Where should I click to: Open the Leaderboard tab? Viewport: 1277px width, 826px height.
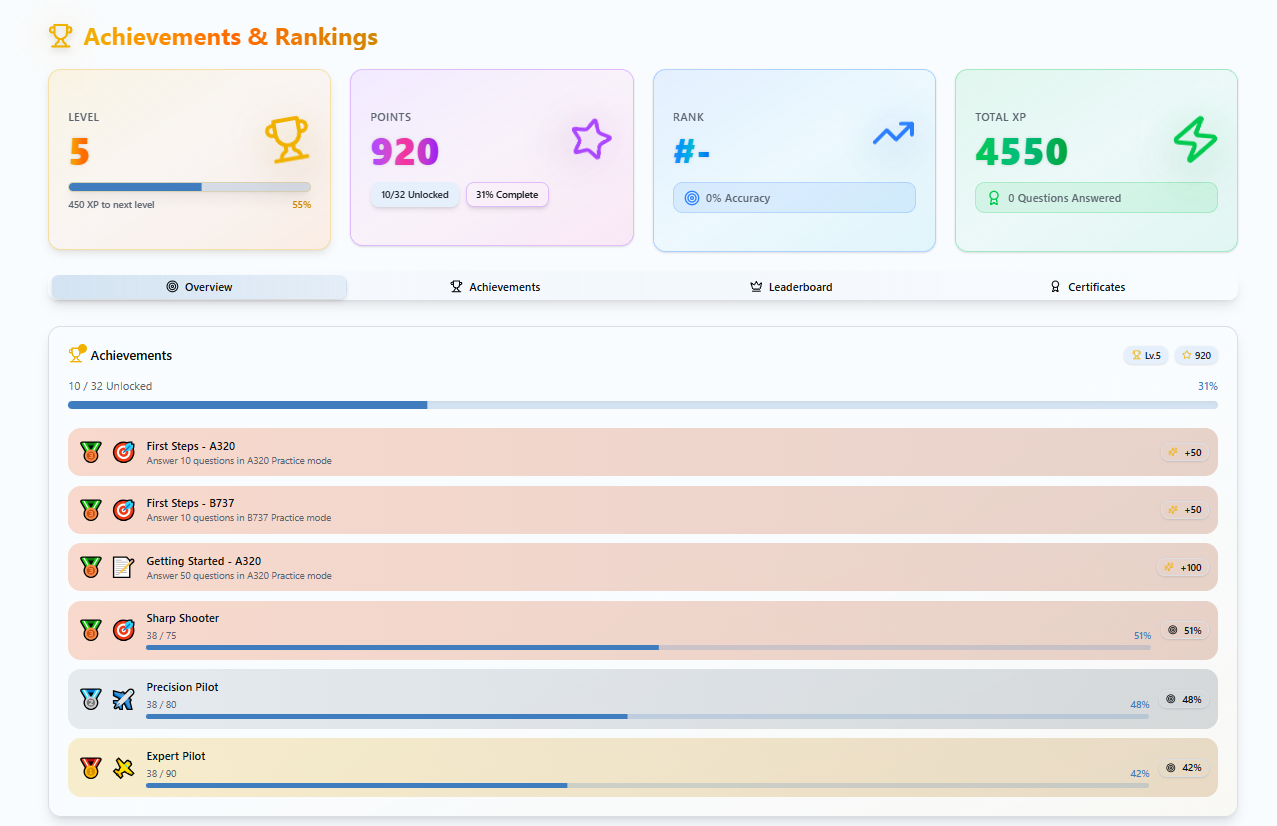tap(791, 287)
